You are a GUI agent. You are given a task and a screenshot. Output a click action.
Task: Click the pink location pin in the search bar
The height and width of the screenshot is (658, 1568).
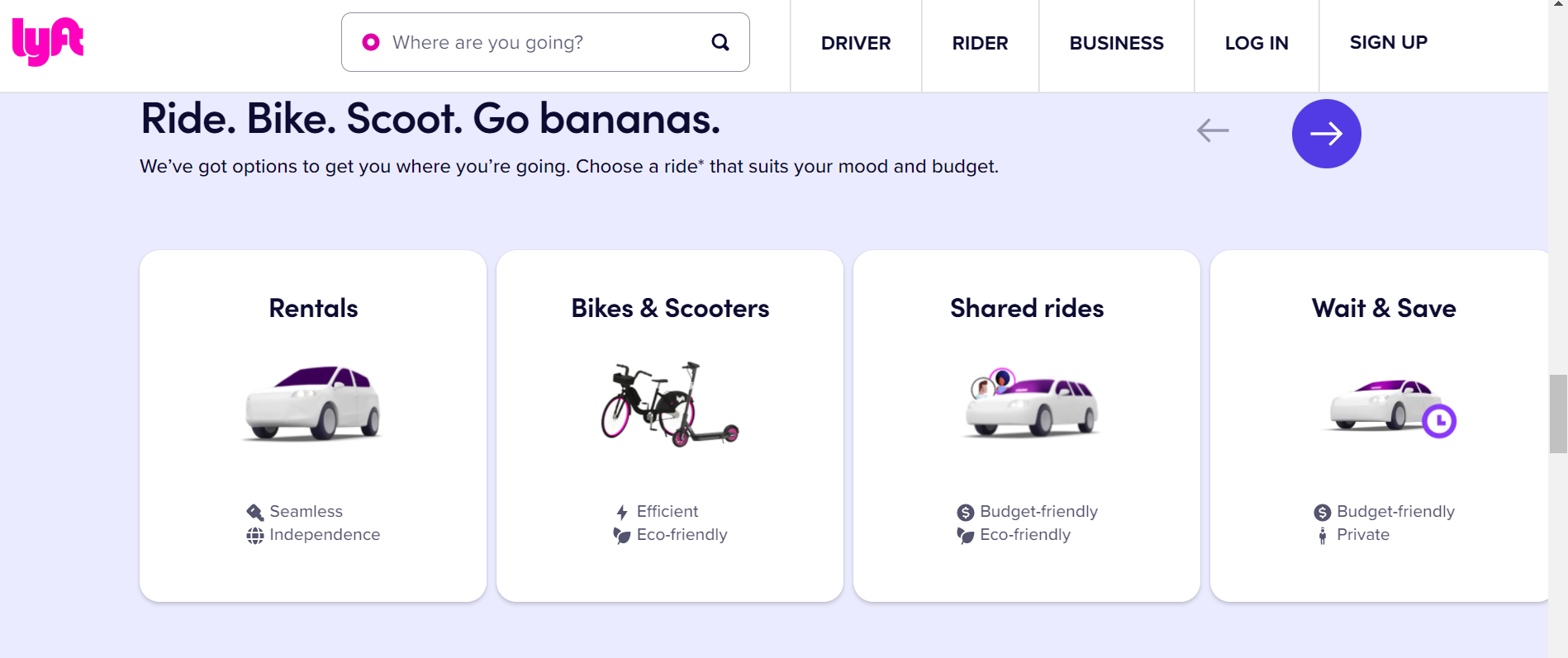pyautogui.click(x=370, y=41)
